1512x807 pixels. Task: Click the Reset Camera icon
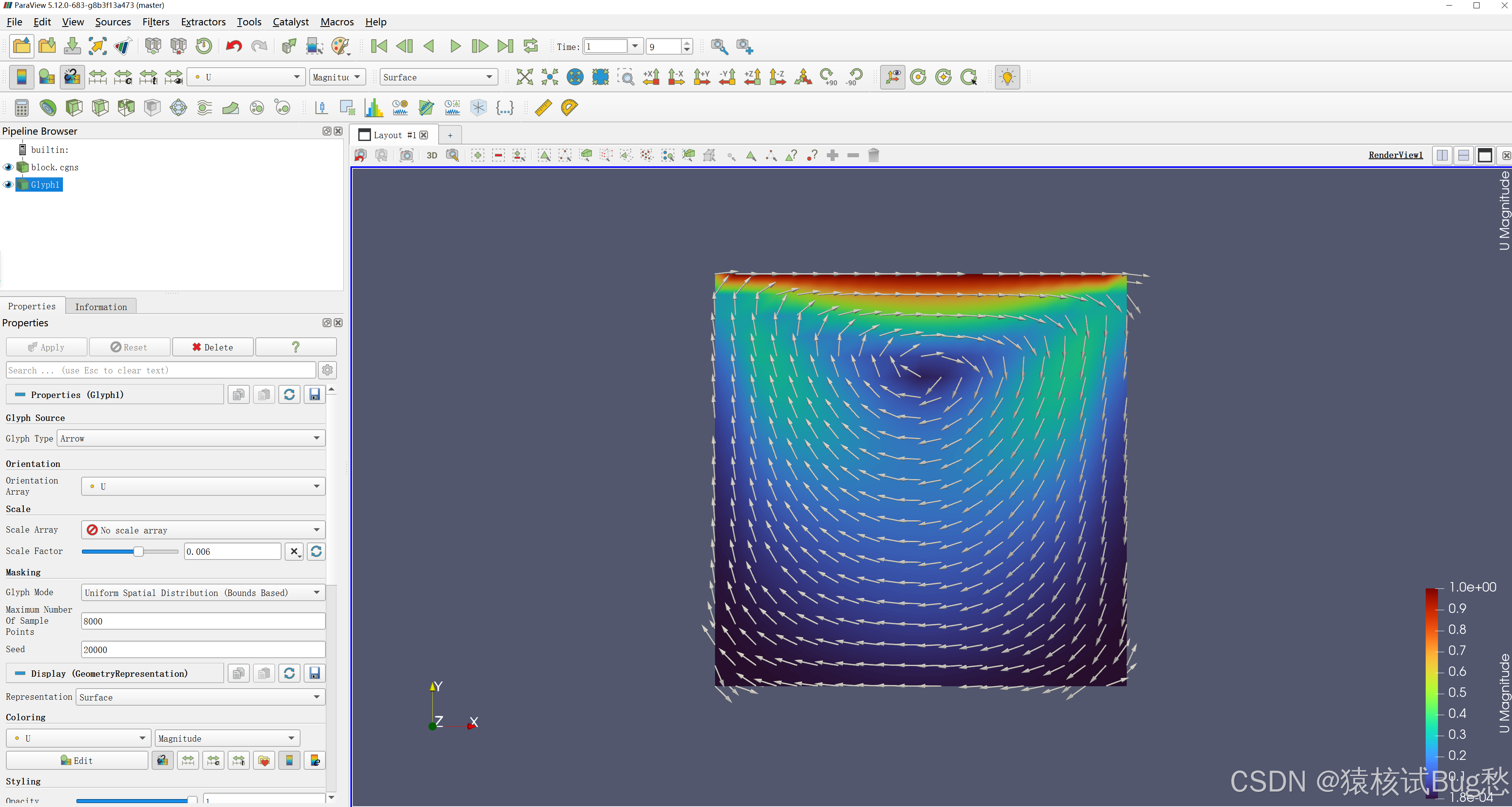tap(524, 77)
